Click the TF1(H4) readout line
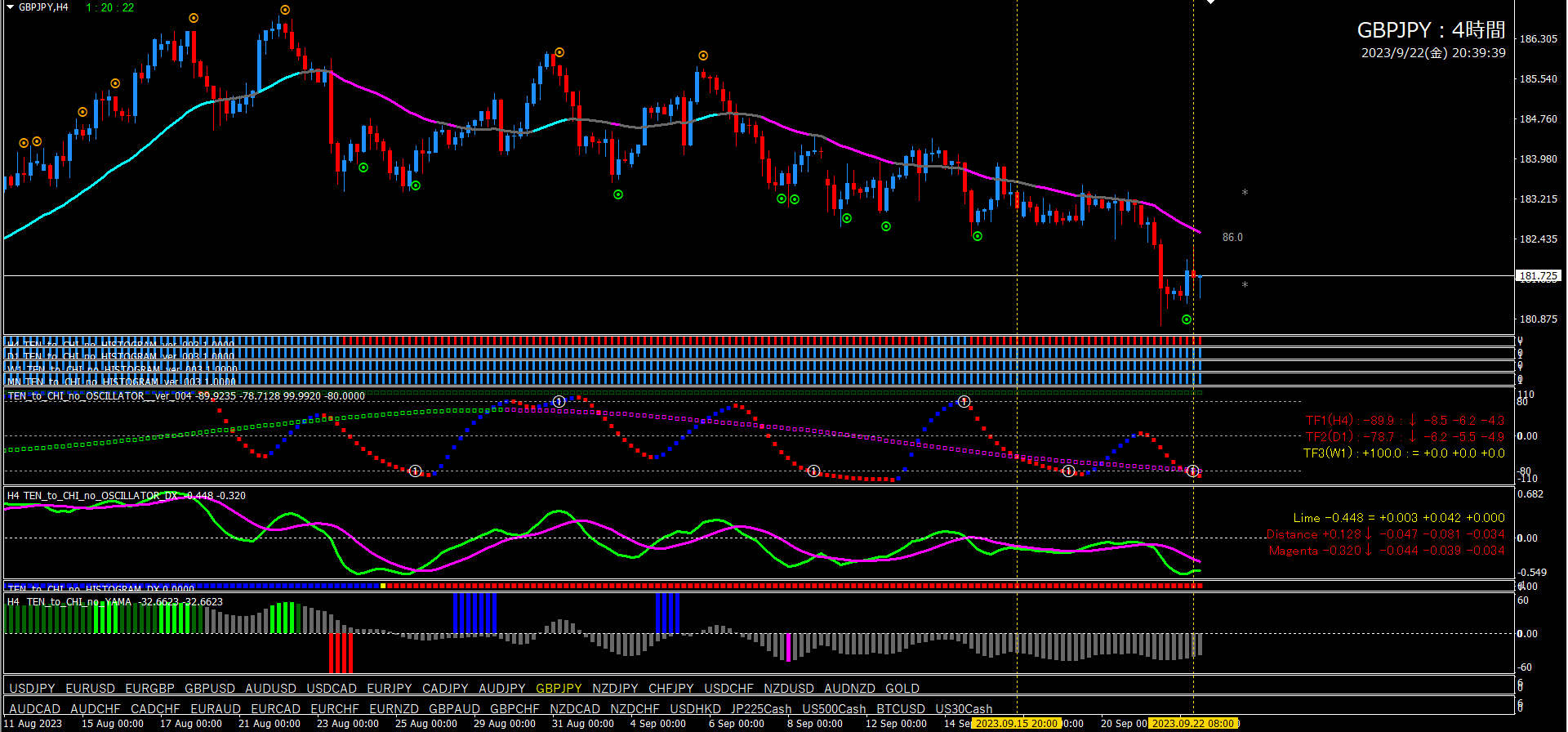Screen dimensions: 1568x732 [x=1405, y=421]
